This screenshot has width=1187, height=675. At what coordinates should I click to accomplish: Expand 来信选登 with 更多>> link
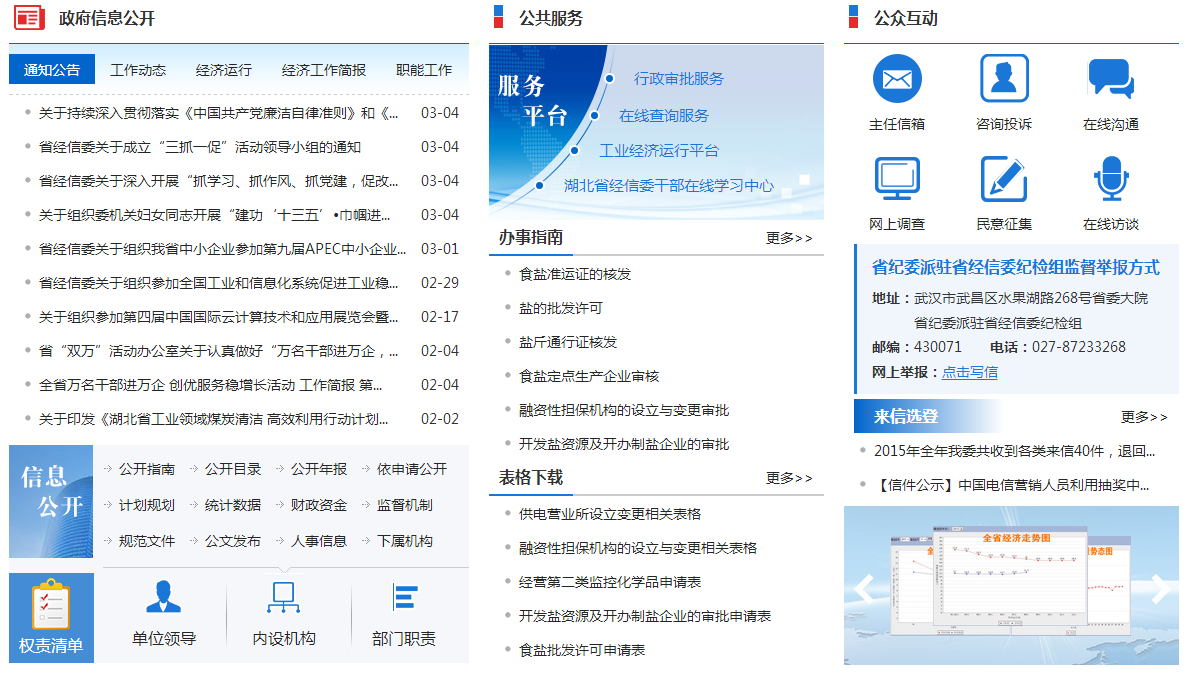coord(1144,417)
